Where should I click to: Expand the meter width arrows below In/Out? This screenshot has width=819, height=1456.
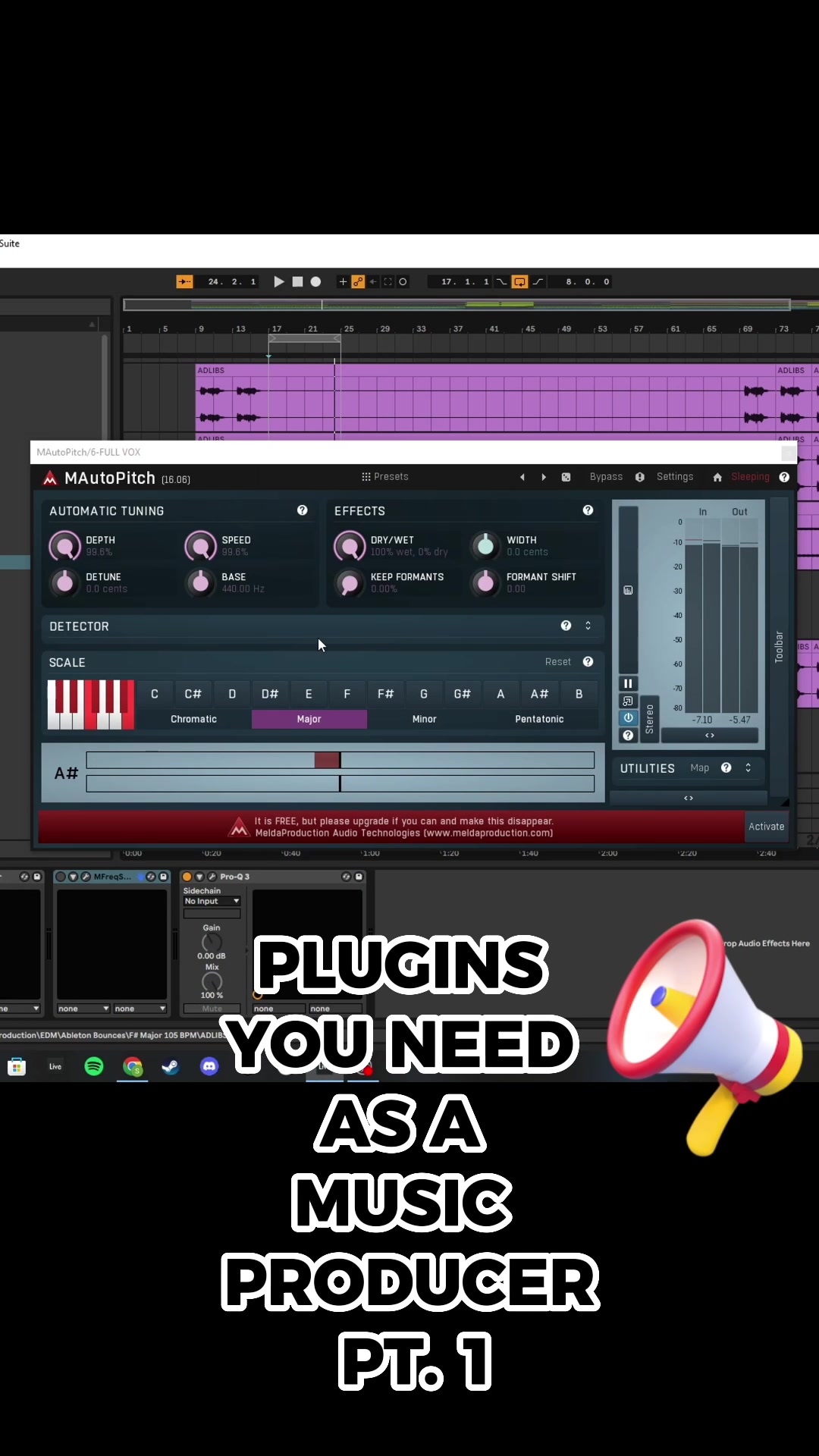point(710,736)
